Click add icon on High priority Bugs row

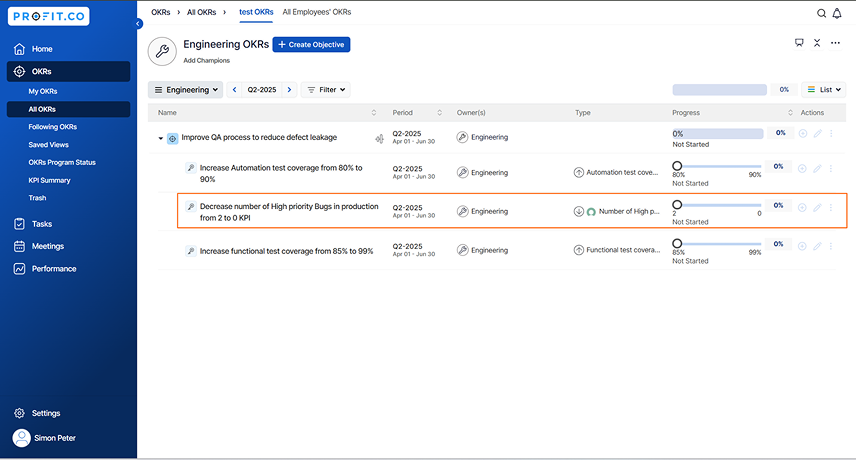click(802, 207)
